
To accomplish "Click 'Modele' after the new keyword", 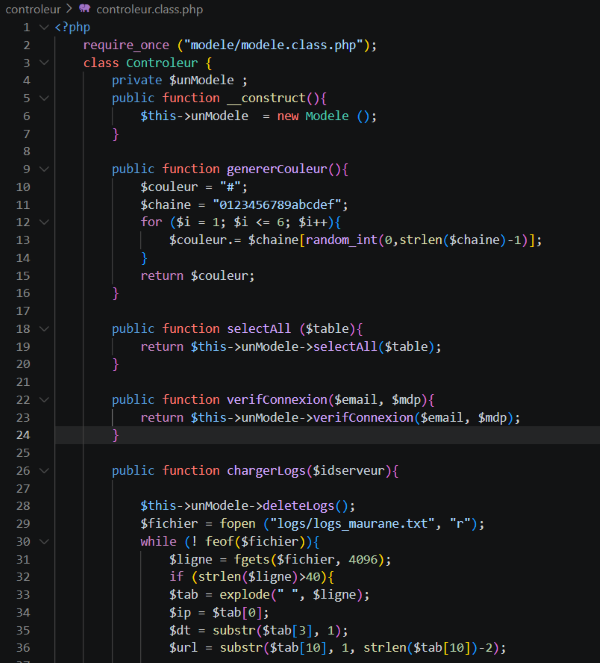I will [x=327, y=116].
